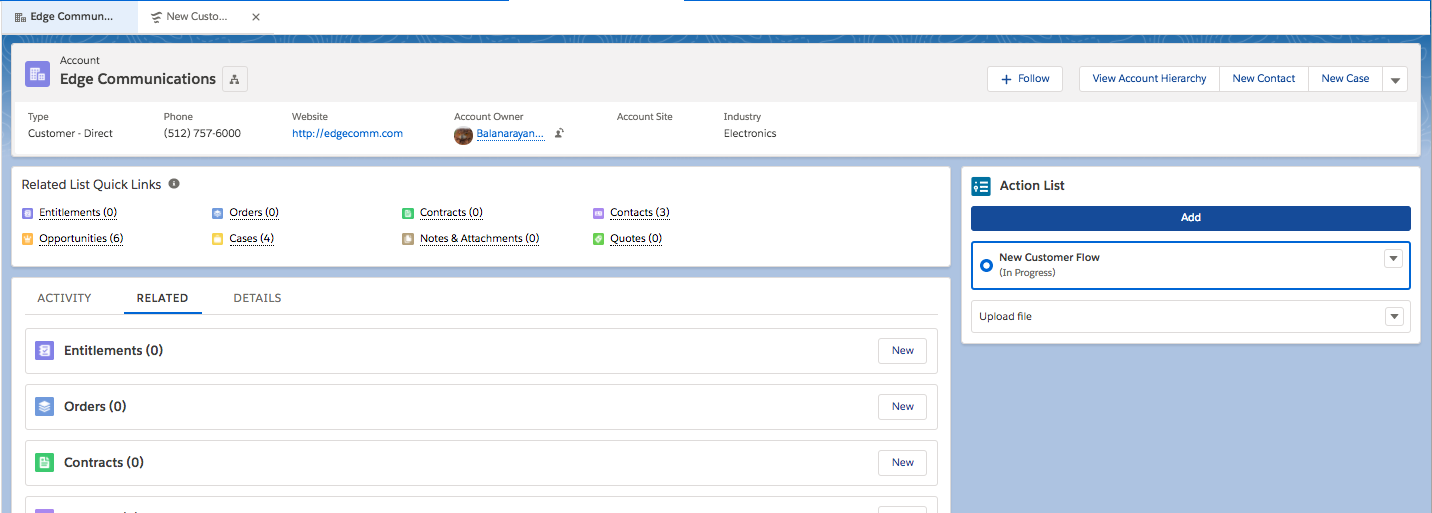This screenshot has height=513, width=1432.
Task: Click View Account Hierarchy button
Action: pos(1149,79)
